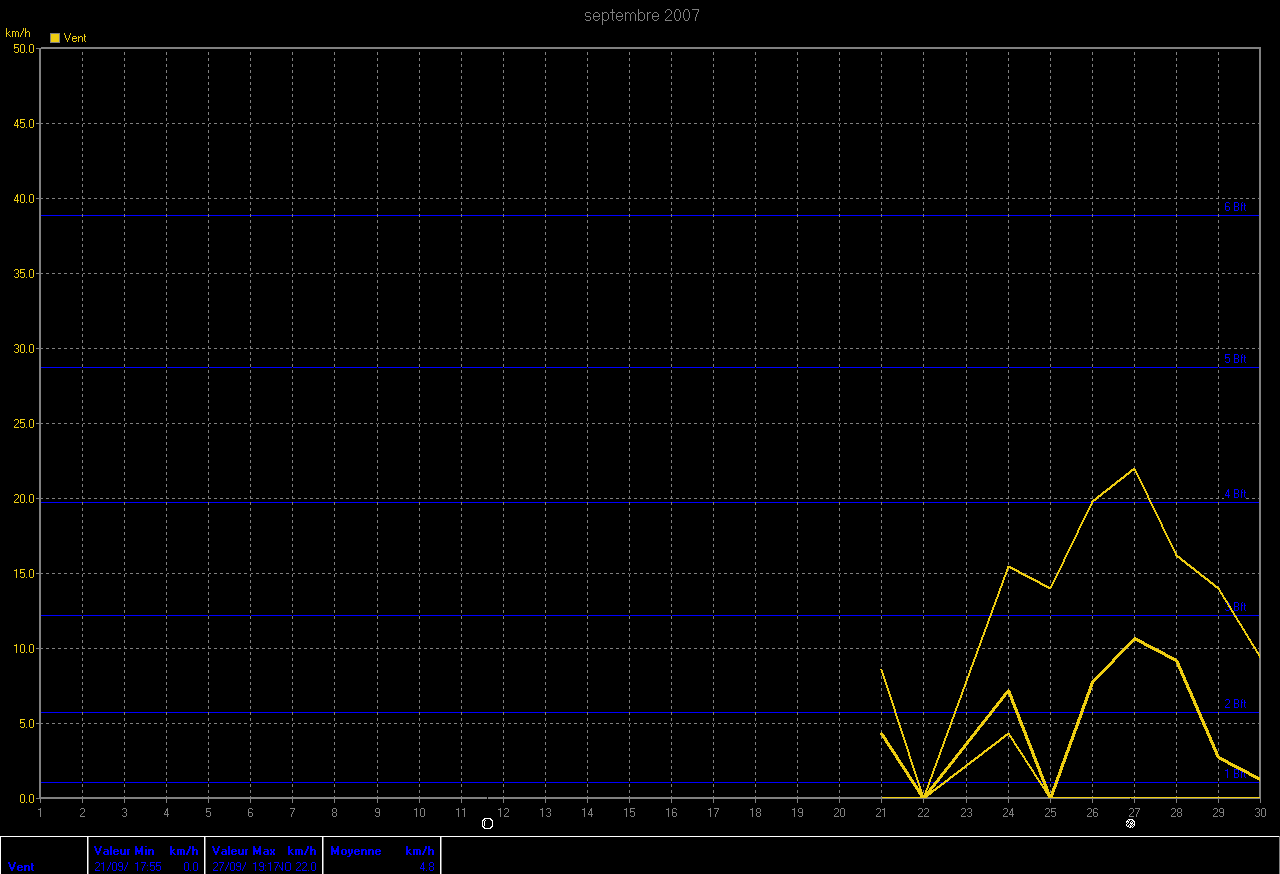This screenshot has width=1280, height=874.
Task: Click the 3 Bft Beaufort label
Action: pyautogui.click(x=1236, y=607)
